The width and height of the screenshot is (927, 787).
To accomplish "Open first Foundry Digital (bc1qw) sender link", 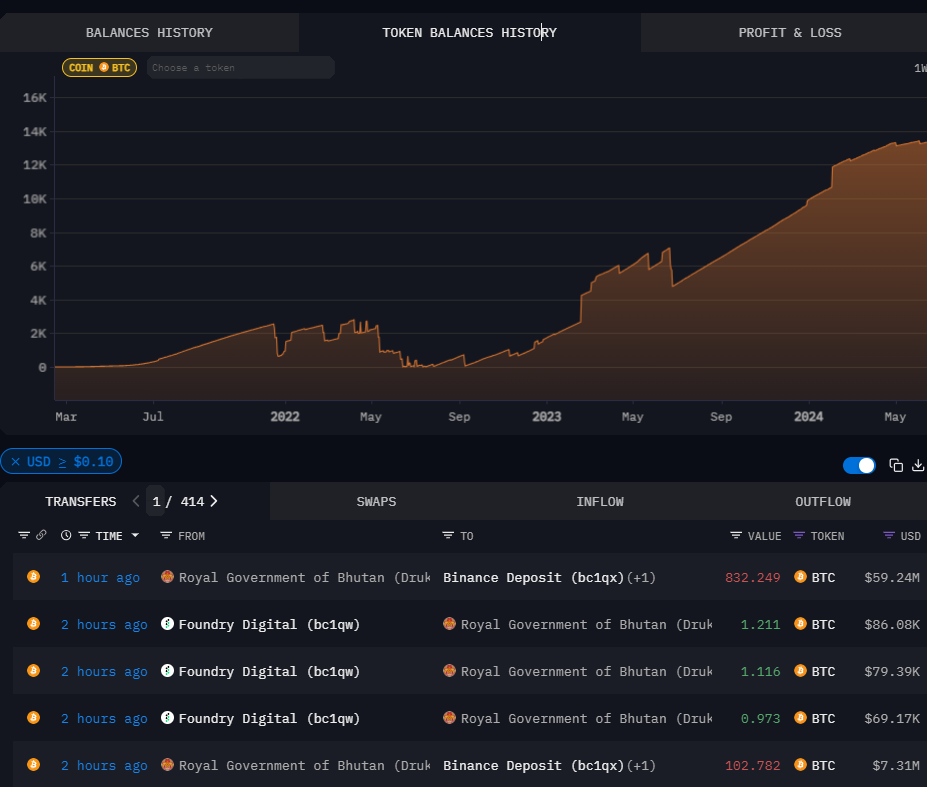I will 269,624.
